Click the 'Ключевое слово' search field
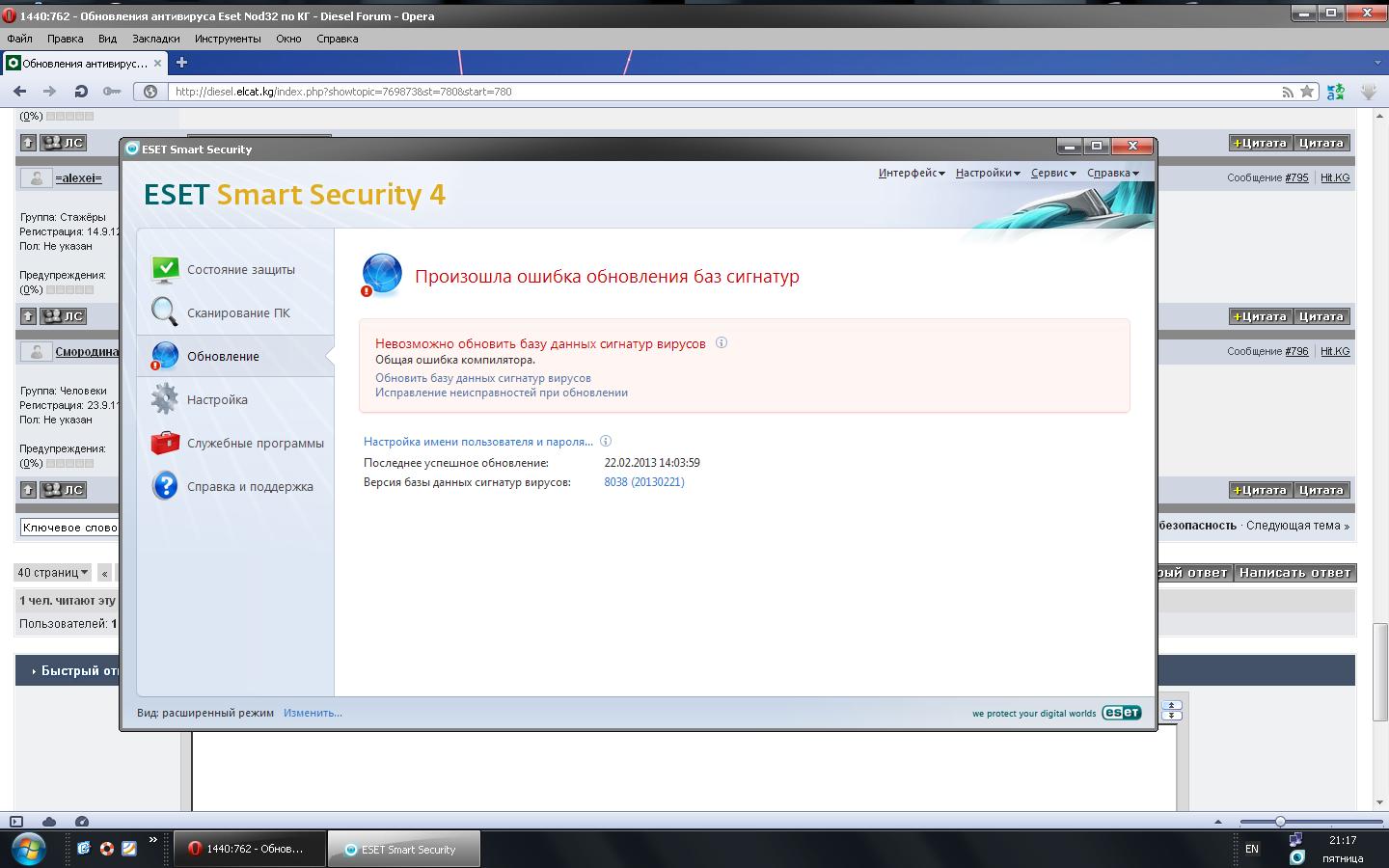1389x868 pixels. (x=68, y=527)
